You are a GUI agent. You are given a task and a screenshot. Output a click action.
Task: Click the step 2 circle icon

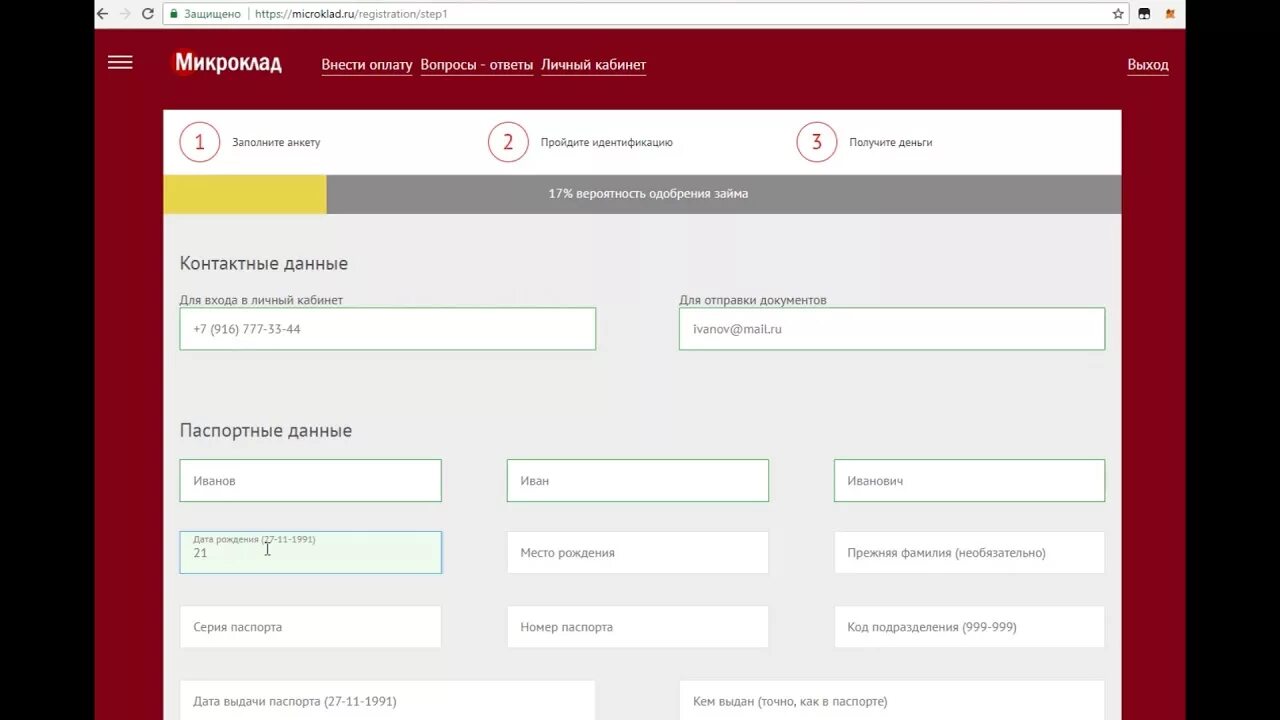click(x=508, y=142)
